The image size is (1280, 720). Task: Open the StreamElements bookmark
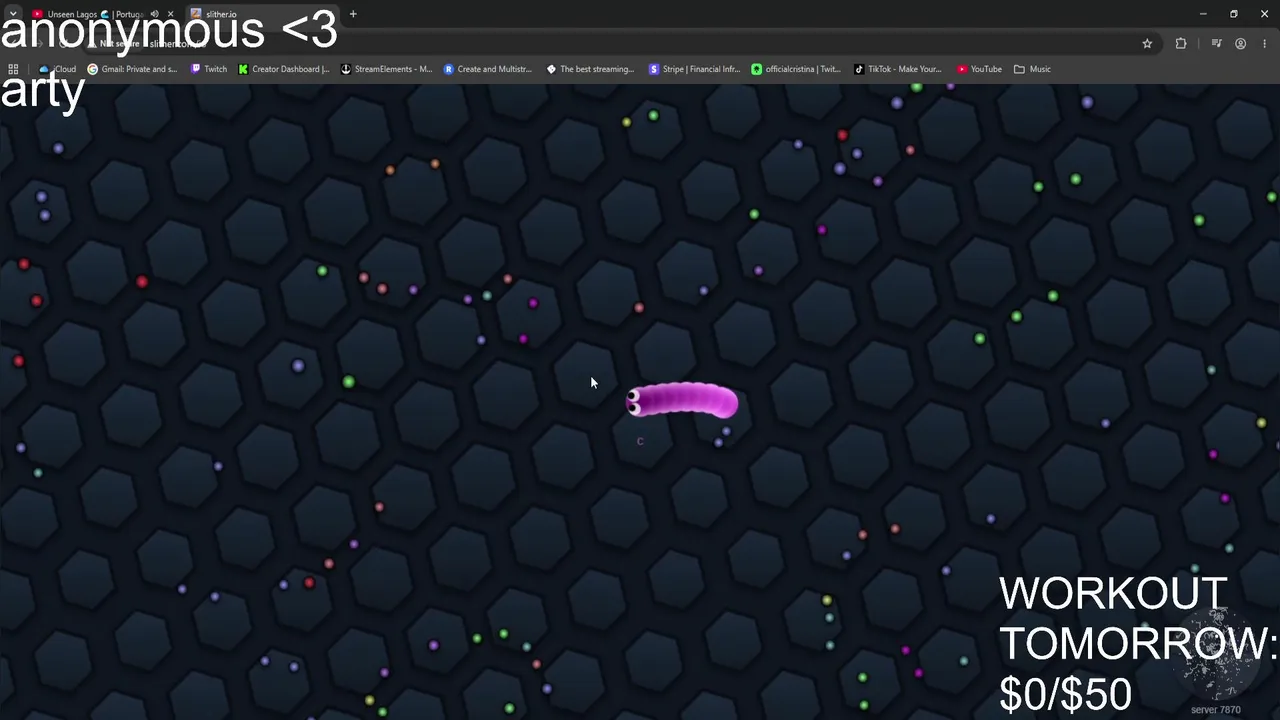(386, 69)
